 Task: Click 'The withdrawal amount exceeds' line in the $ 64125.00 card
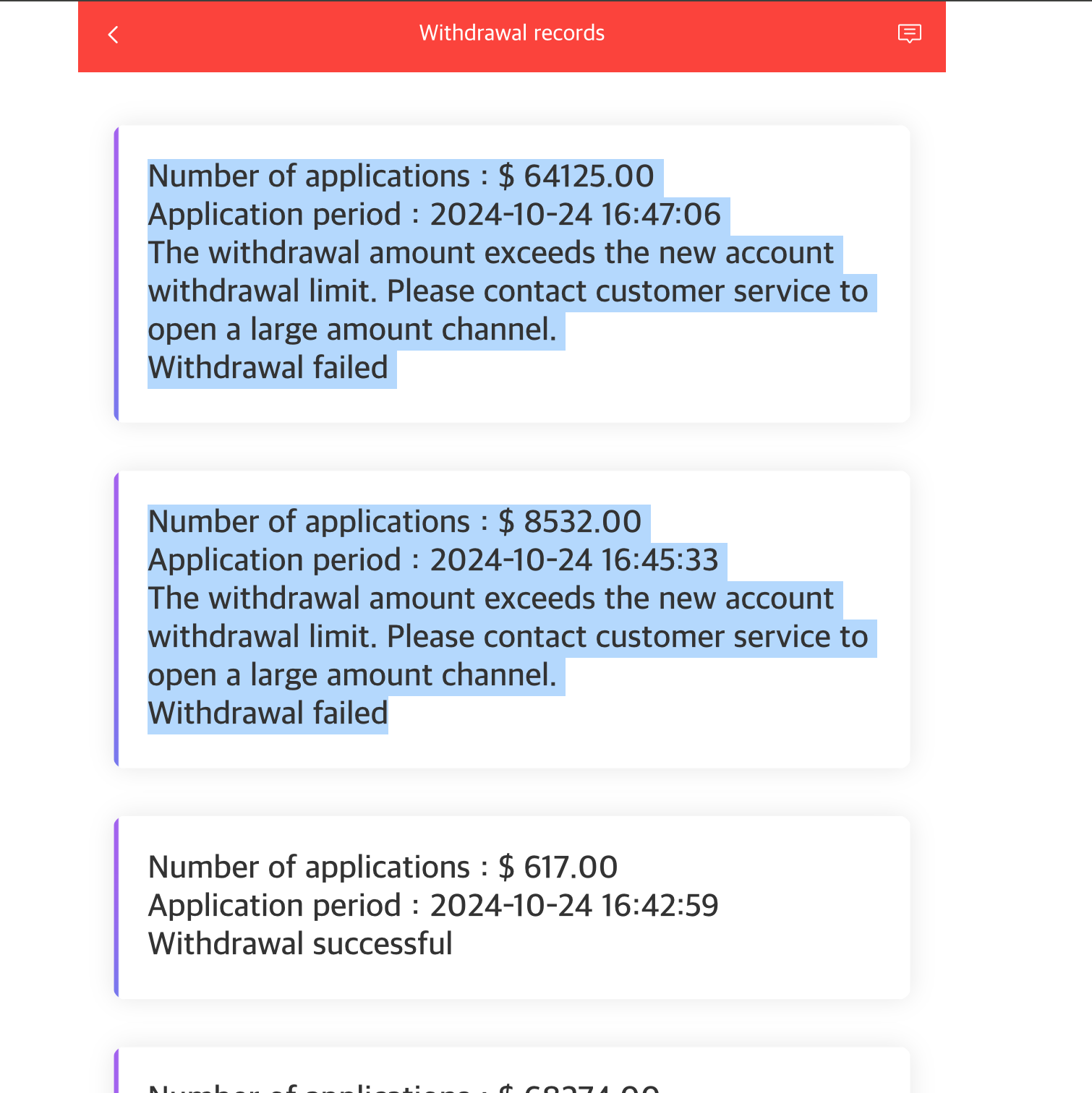tap(491, 253)
